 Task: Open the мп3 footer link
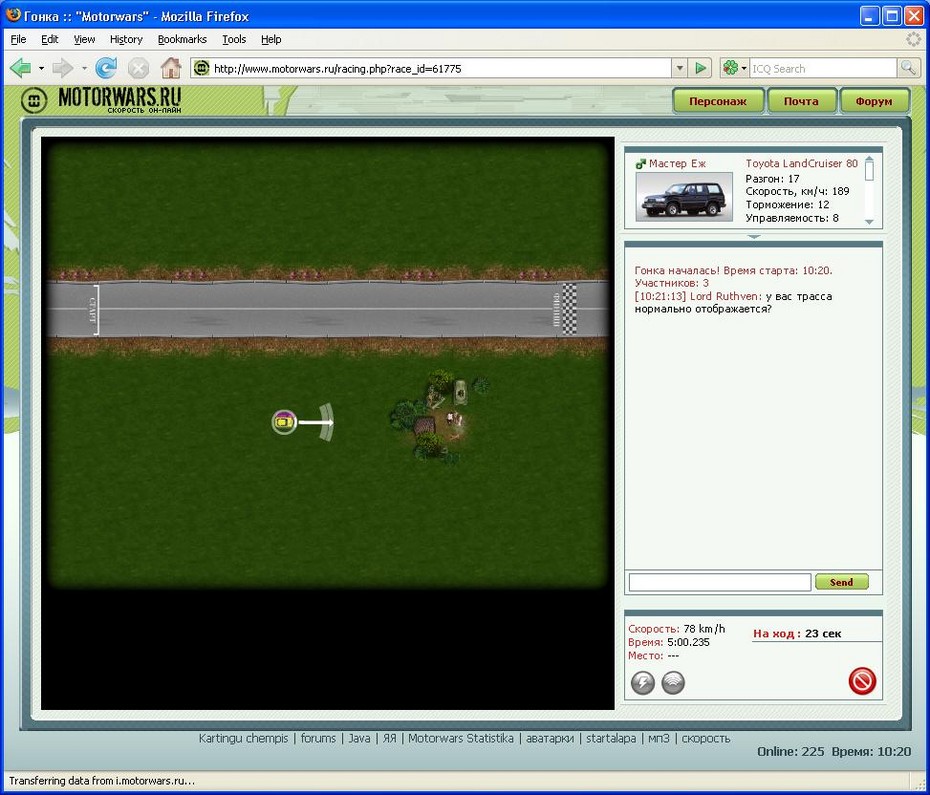click(658, 739)
